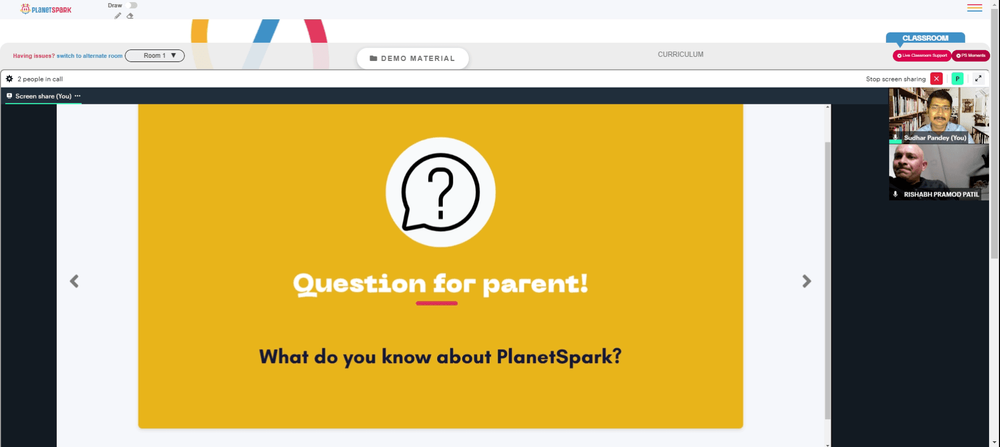This screenshot has height=447, width=1000.
Task: Click the Live Classroom Support button
Action: click(x=922, y=55)
